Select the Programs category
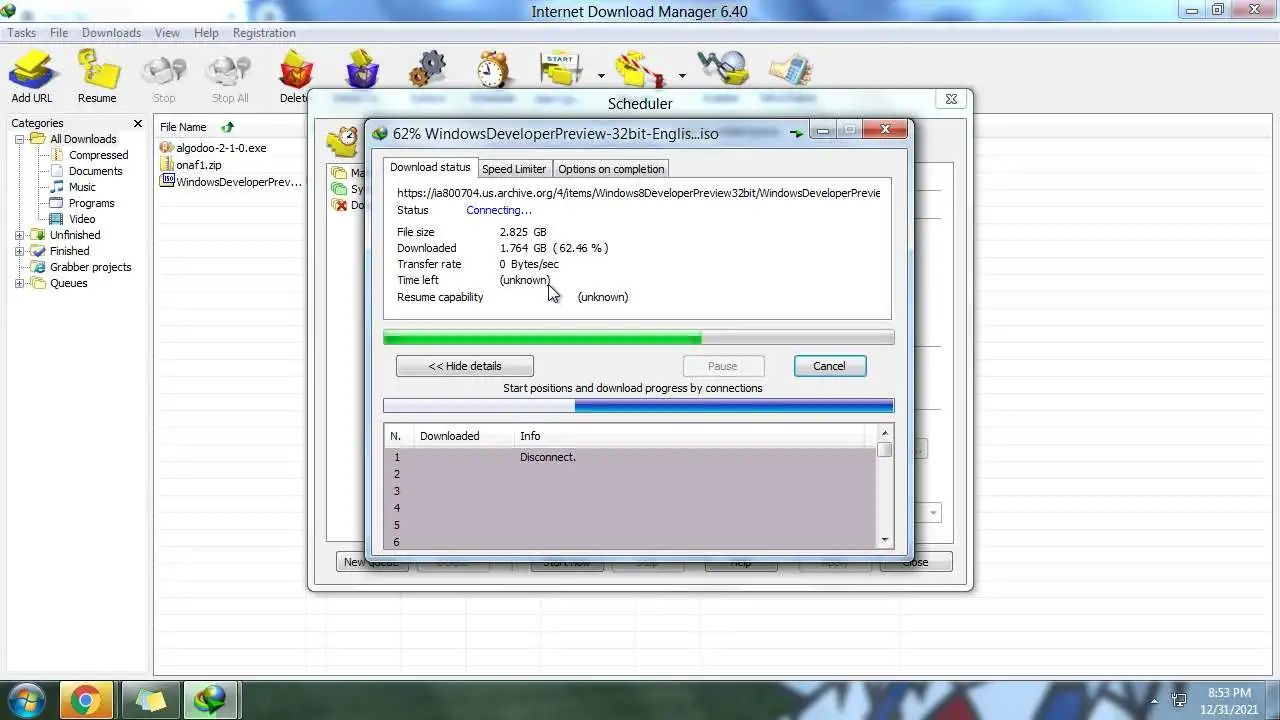 [91, 203]
